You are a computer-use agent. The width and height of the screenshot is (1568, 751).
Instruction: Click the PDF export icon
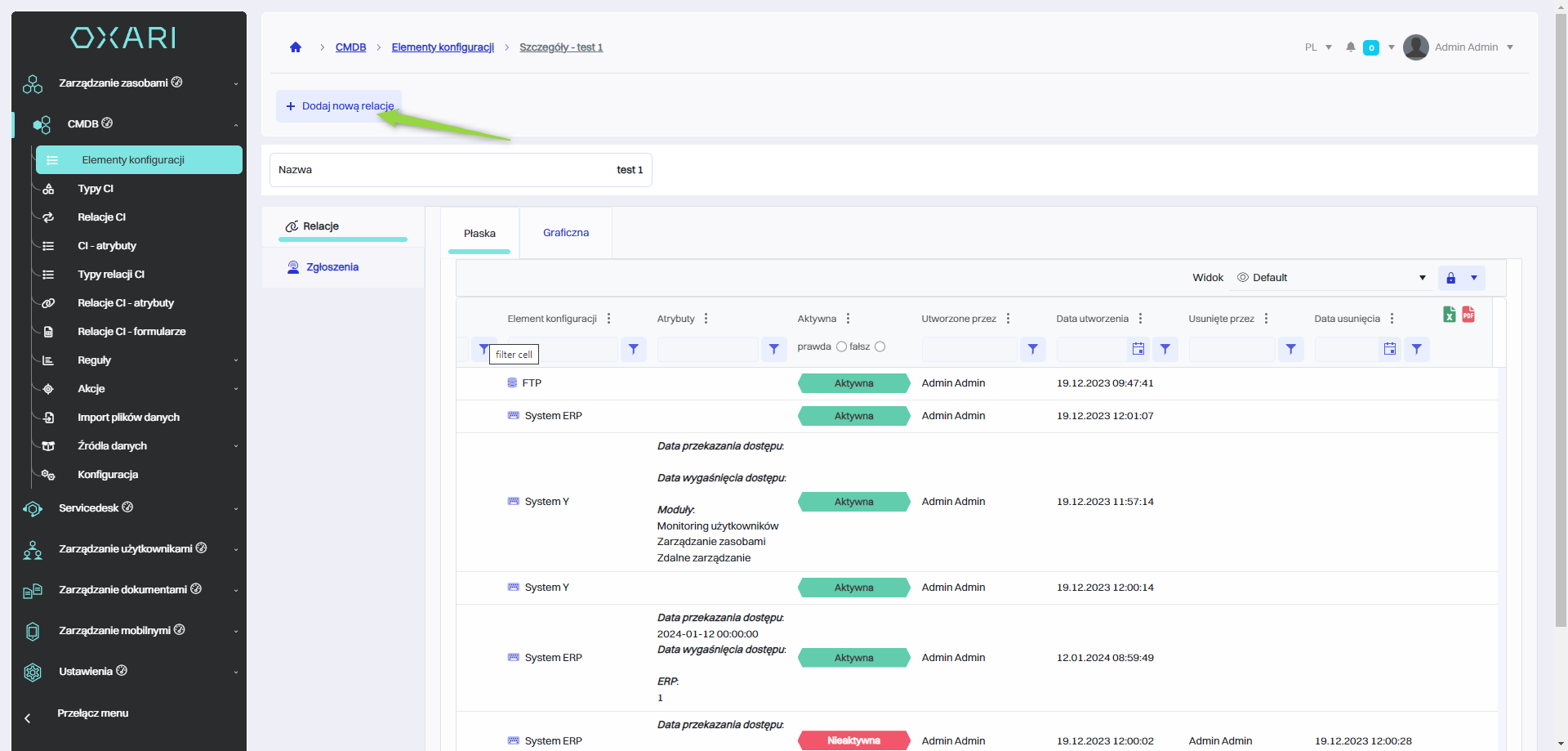click(1468, 315)
